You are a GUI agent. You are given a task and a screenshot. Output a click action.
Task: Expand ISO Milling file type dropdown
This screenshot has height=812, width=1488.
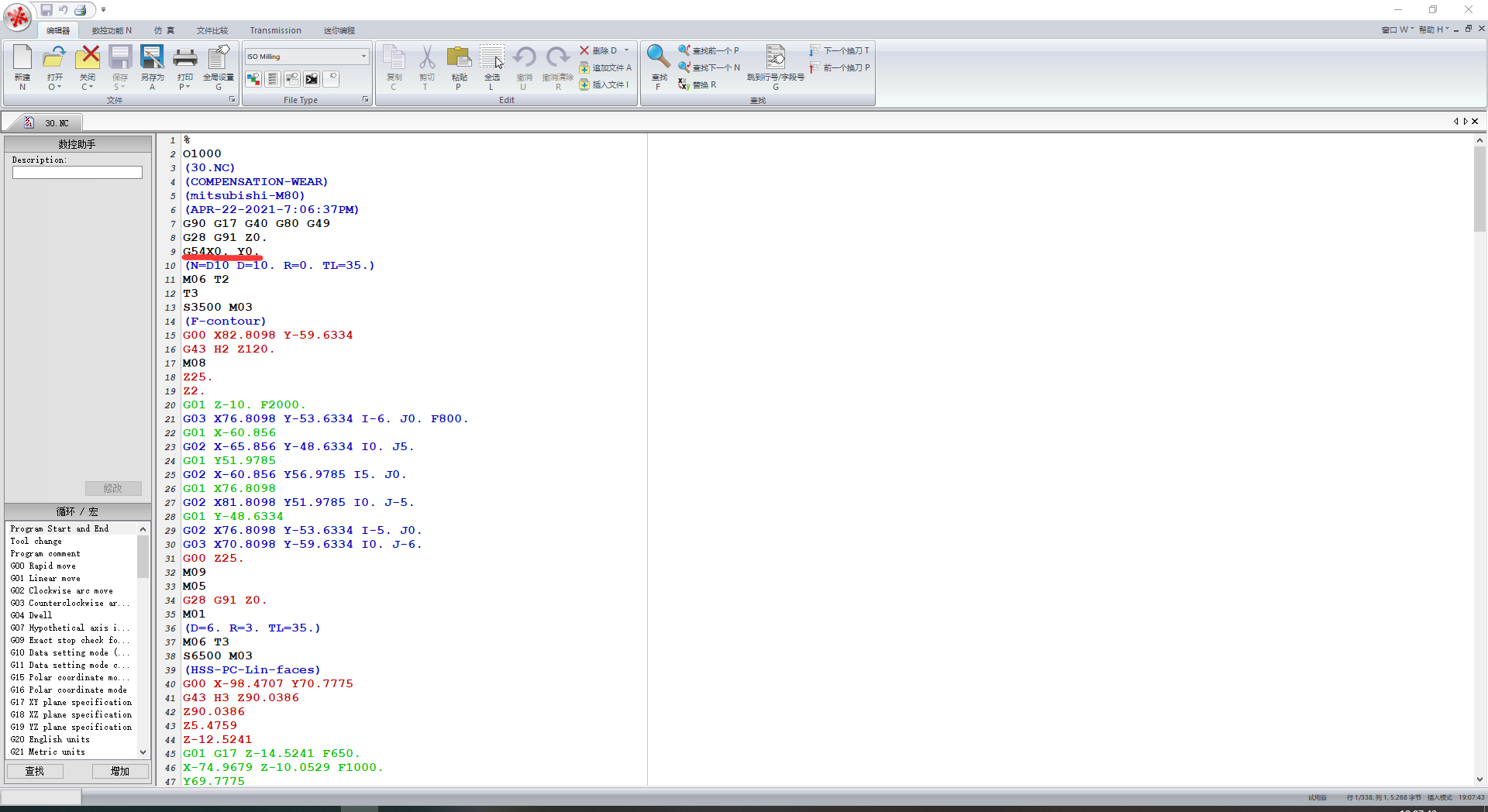tap(363, 56)
